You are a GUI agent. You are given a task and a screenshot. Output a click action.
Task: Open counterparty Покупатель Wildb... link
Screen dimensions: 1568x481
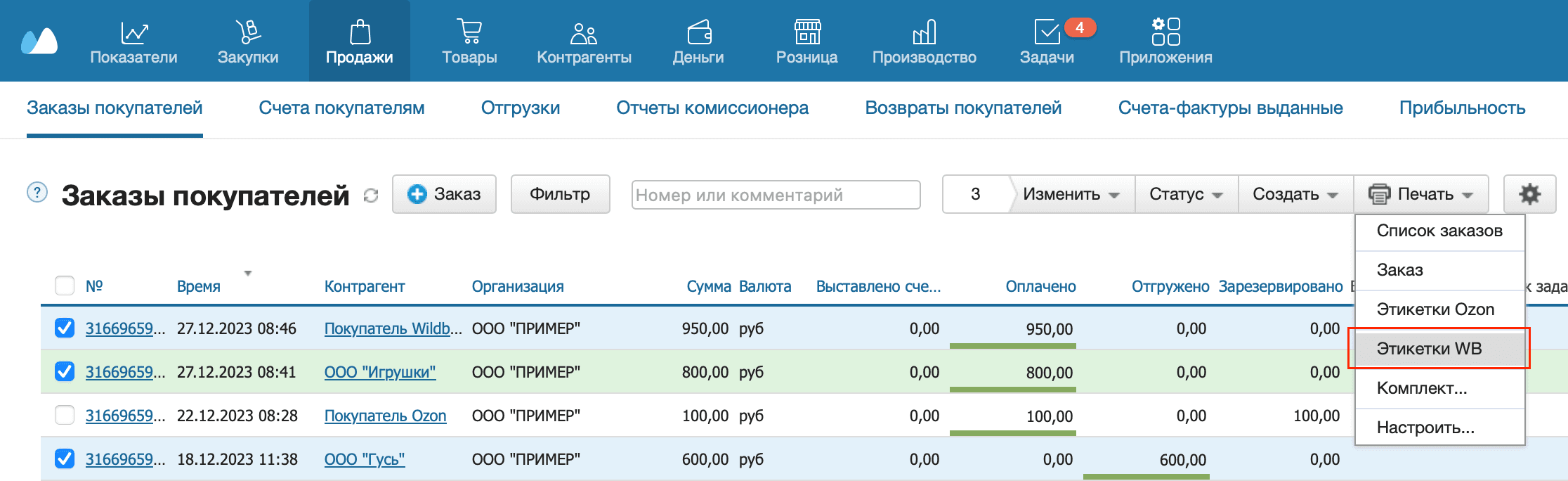[393, 328]
